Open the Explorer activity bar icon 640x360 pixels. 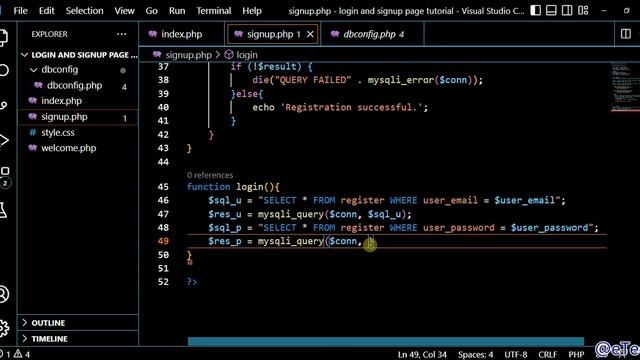[3, 38]
